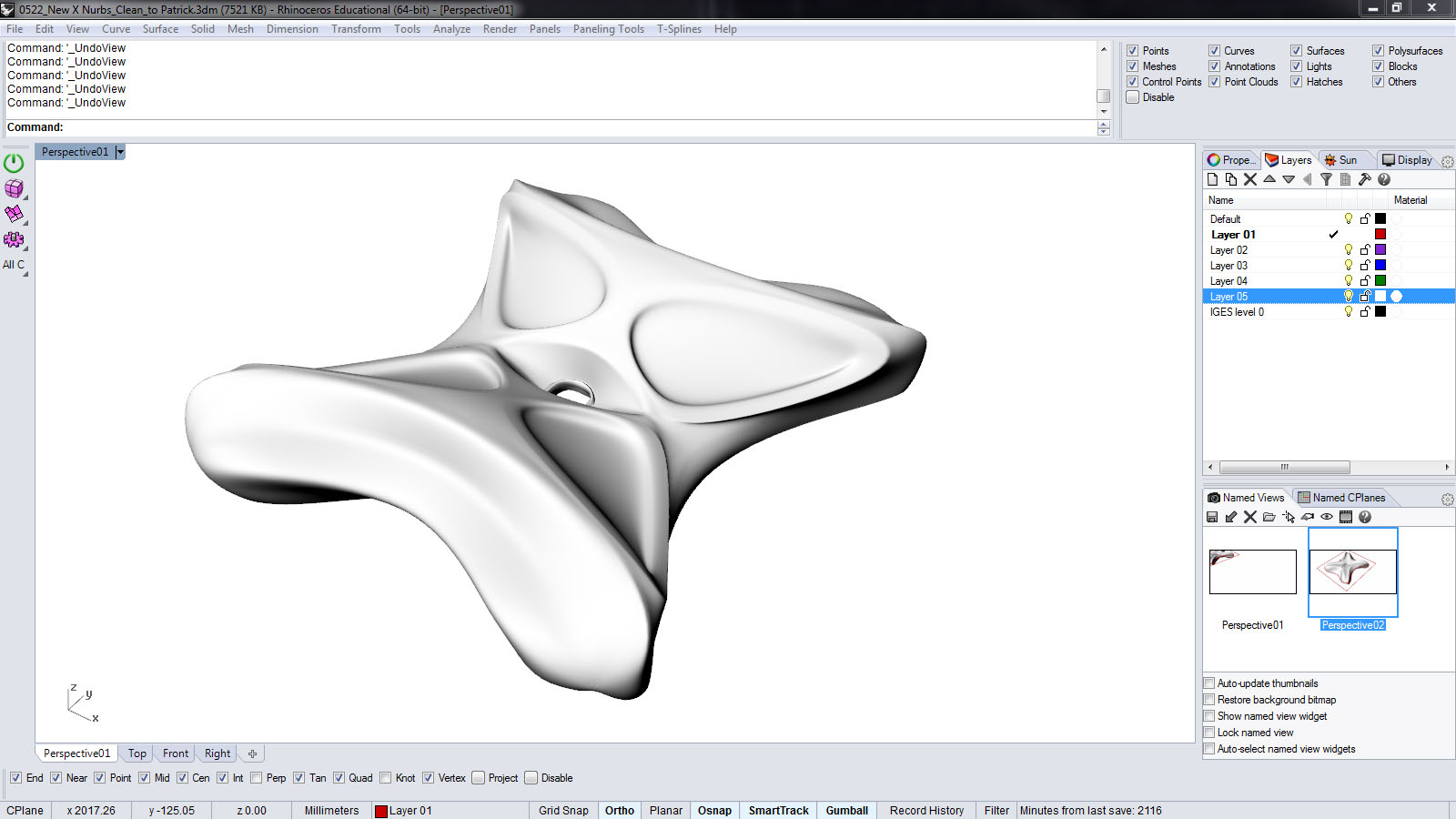Image resolution: width=1456 pixels, height=819 pixels.
Task: Create a new layer with the blank page icon
Action: point(1212,179)
